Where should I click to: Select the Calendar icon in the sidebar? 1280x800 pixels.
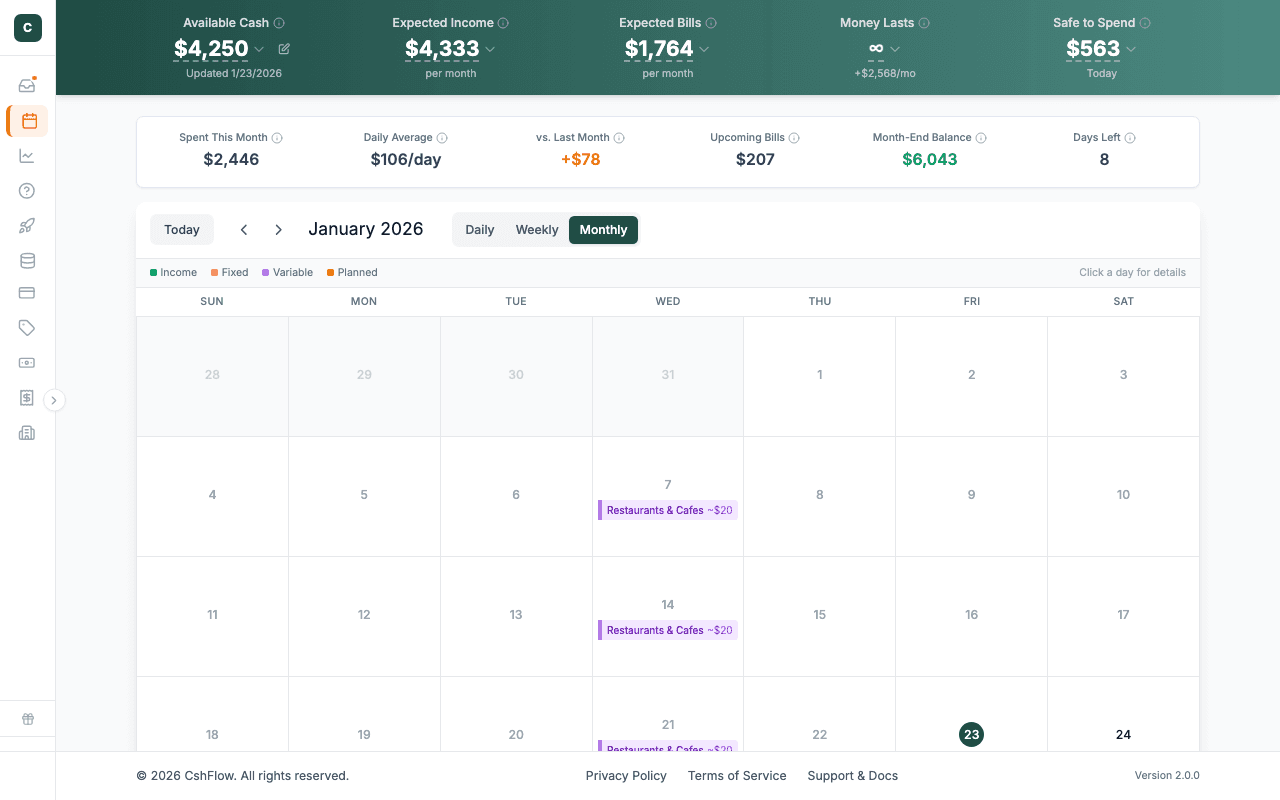tap(27, 121)
